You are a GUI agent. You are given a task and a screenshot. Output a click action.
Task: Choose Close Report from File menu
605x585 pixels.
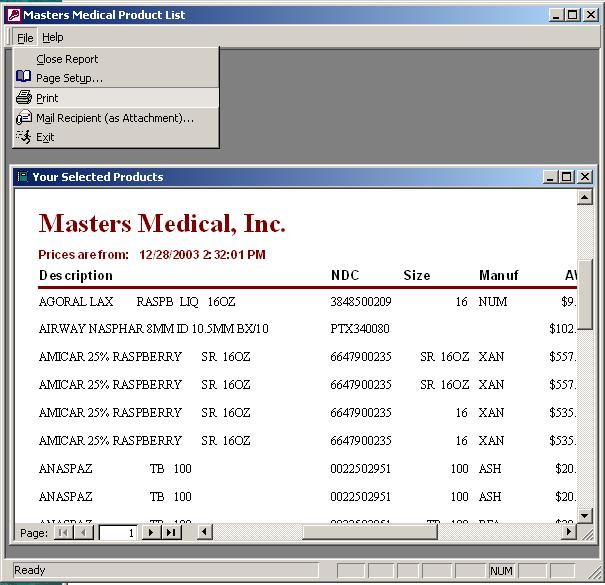116,59
